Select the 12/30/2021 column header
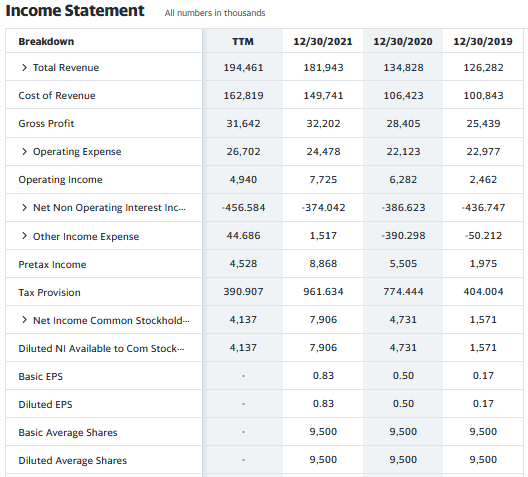 pyautogui.click(x=323, y=41)
